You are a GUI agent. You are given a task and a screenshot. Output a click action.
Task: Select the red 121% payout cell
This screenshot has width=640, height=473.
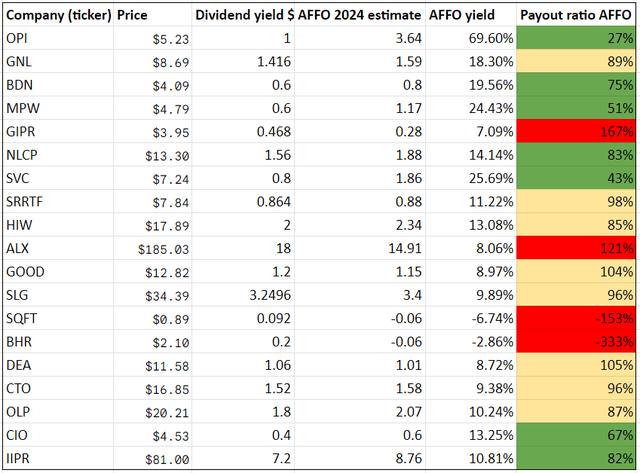click(x=576, y=248)
